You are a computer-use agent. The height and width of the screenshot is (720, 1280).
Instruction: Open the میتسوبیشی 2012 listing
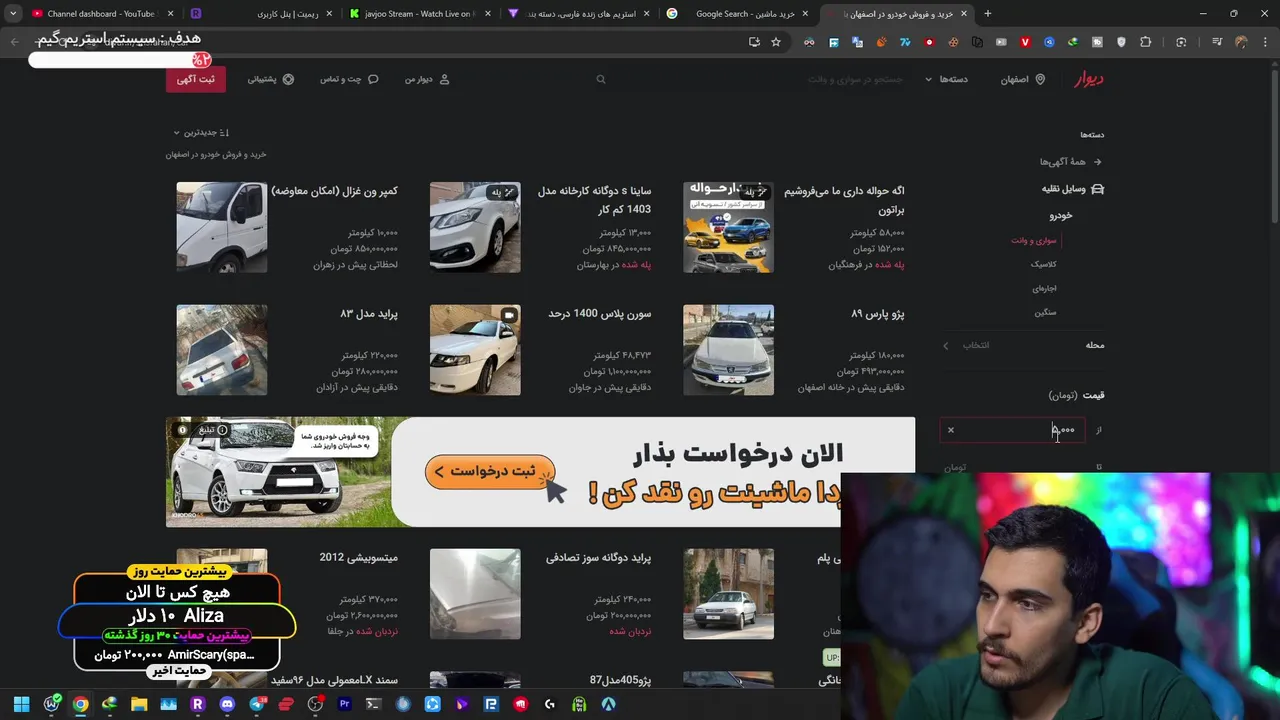click(287, 594)
